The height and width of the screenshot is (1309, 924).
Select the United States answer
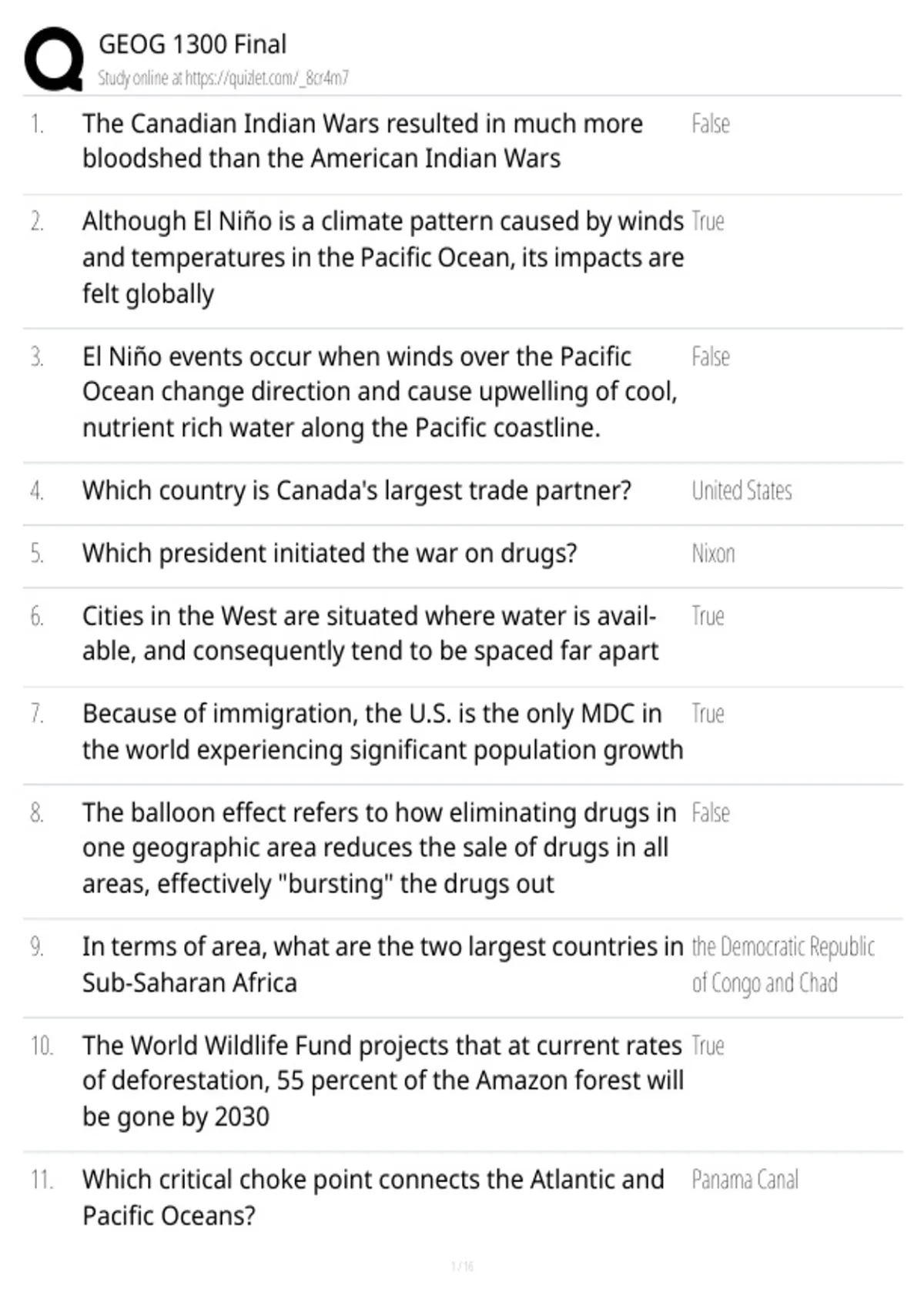742,490
